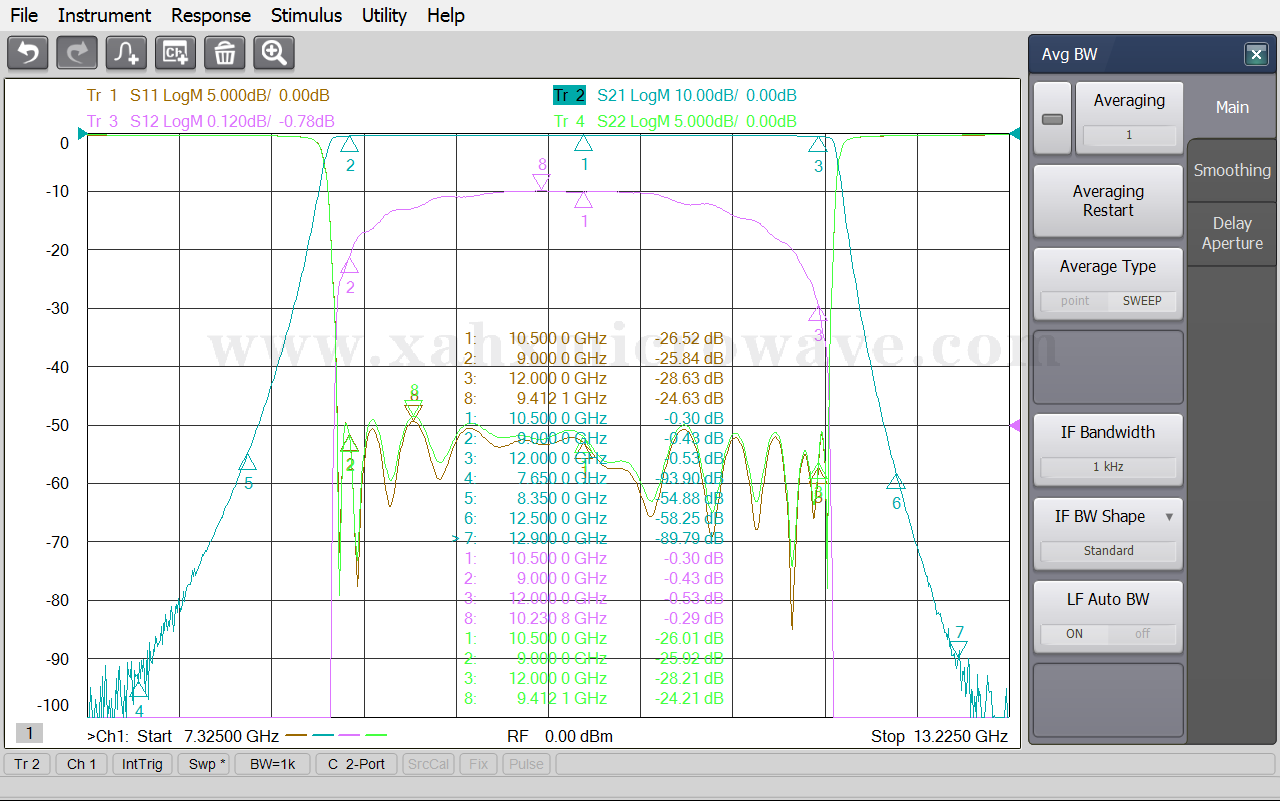Open the Swp sweep status selector

coord(207,764)
